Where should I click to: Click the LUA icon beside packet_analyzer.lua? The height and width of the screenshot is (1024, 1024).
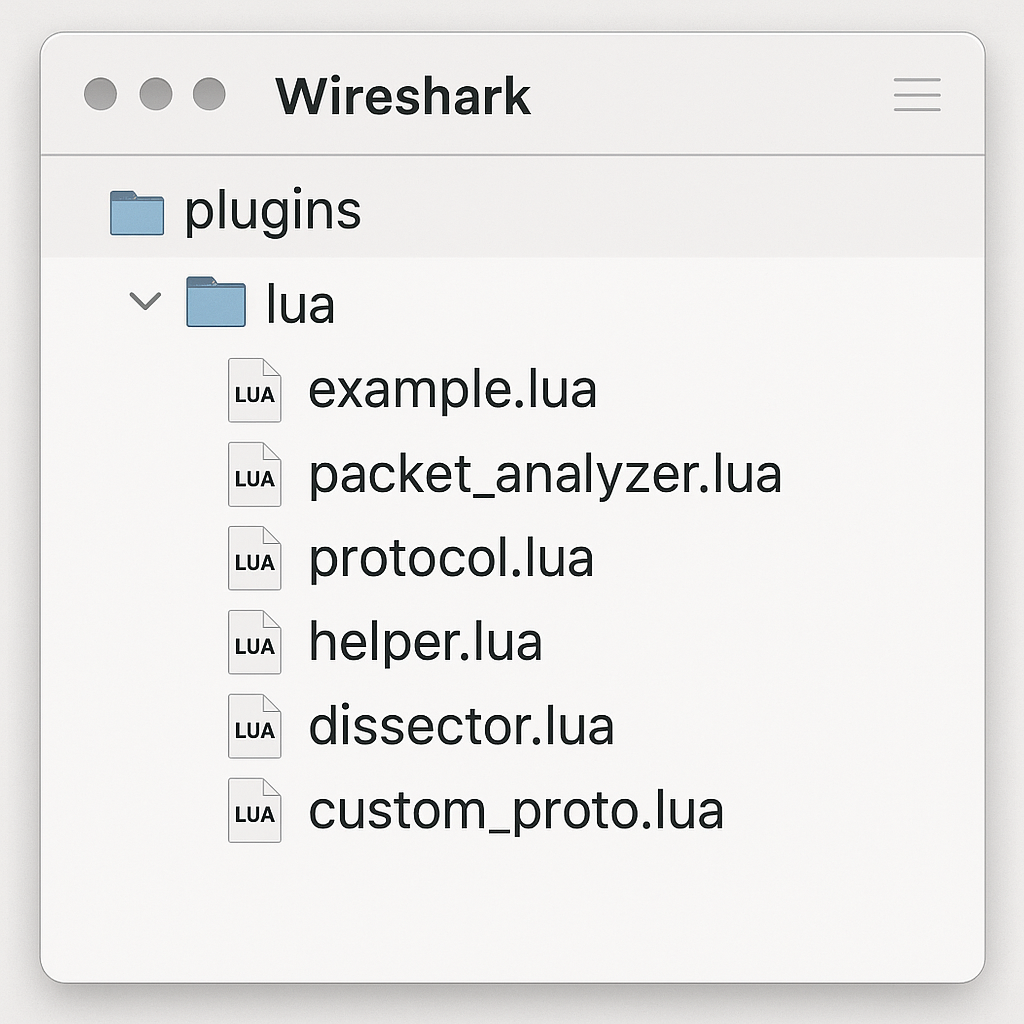click(x=254, y=475)
